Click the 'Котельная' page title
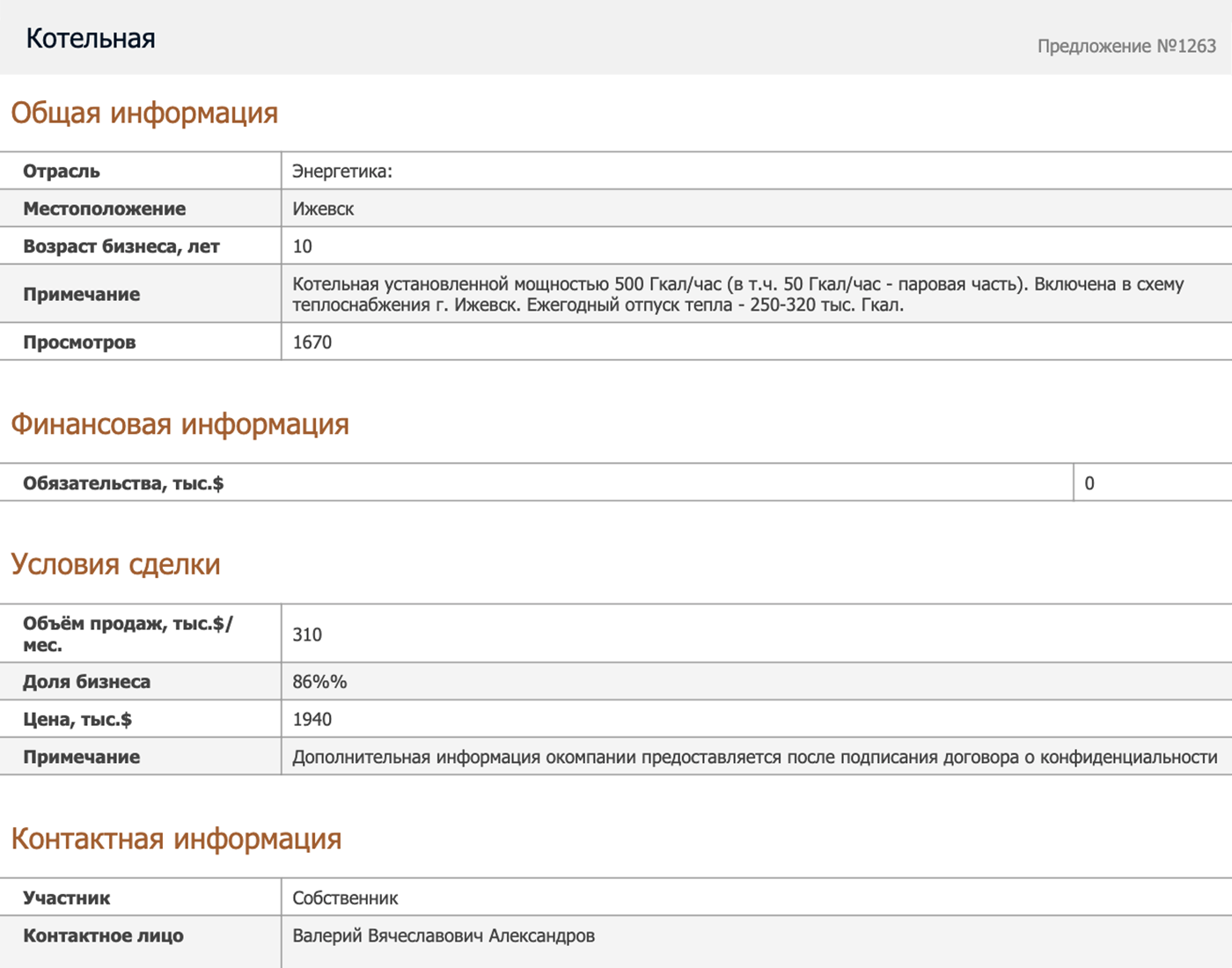The image size is (1232, 968). click(x=91, y=38)
